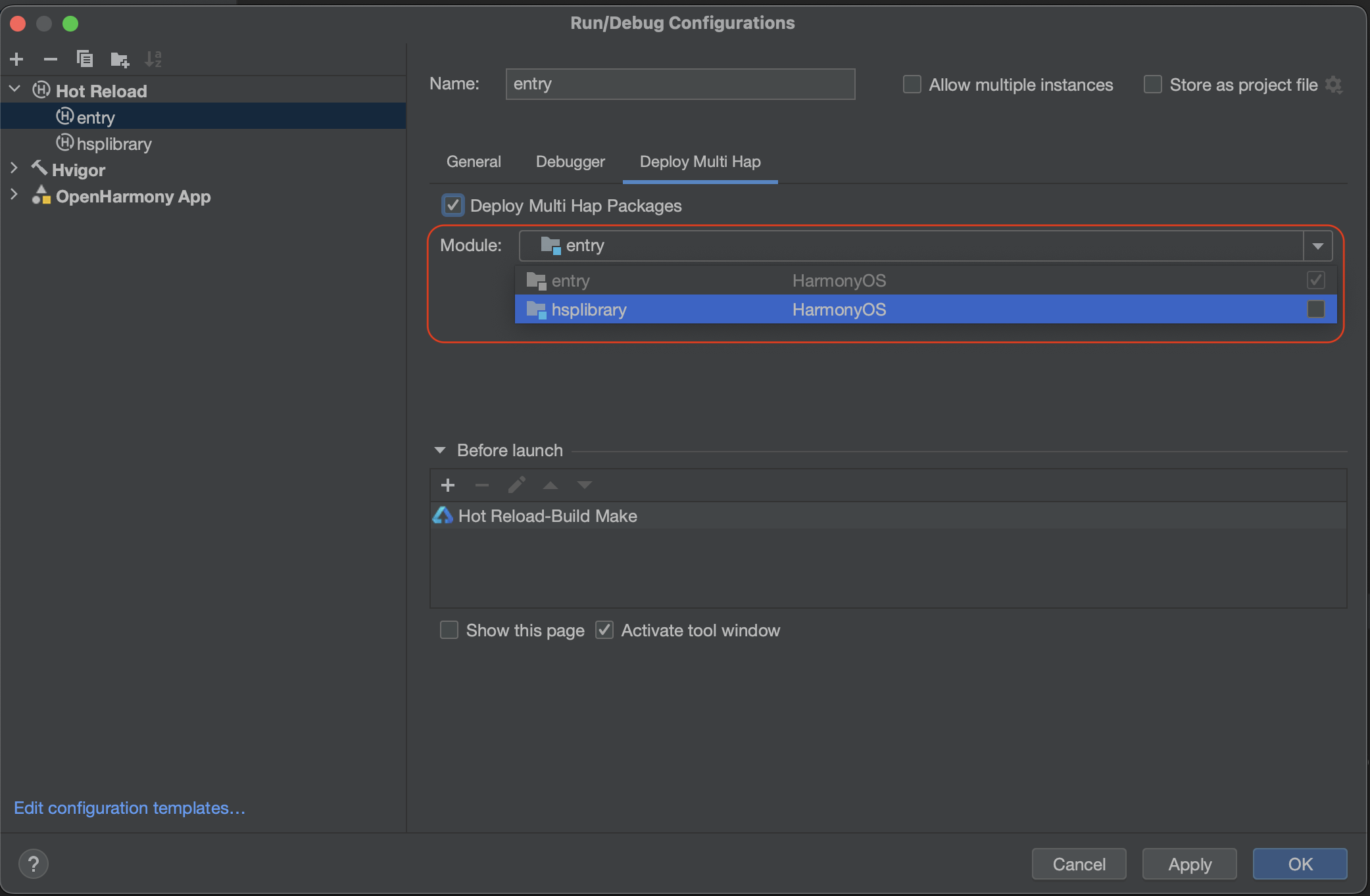This screenshot has width=1370, height=896.
Task: Add a Before launch task with plus icon
Action: pyautogui.click(x=448, y=485)
